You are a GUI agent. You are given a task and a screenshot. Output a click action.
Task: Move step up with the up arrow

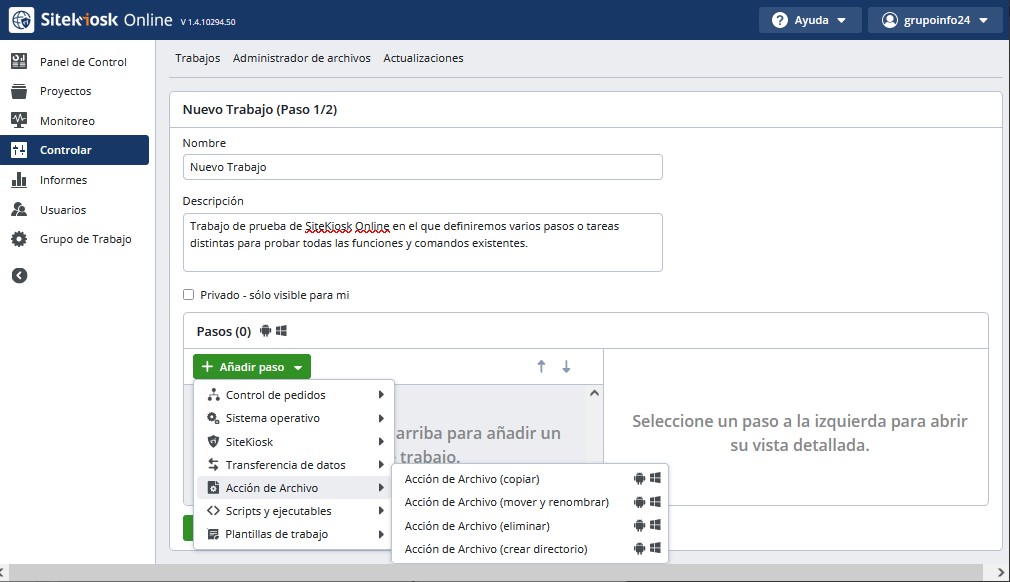point(541,367)
